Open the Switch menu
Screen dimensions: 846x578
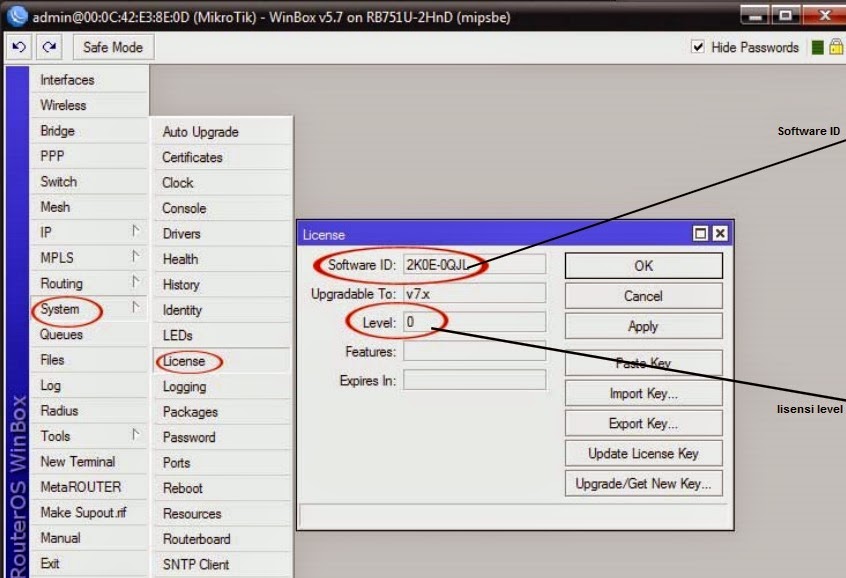pyautogui.click(x=89, y=181)
